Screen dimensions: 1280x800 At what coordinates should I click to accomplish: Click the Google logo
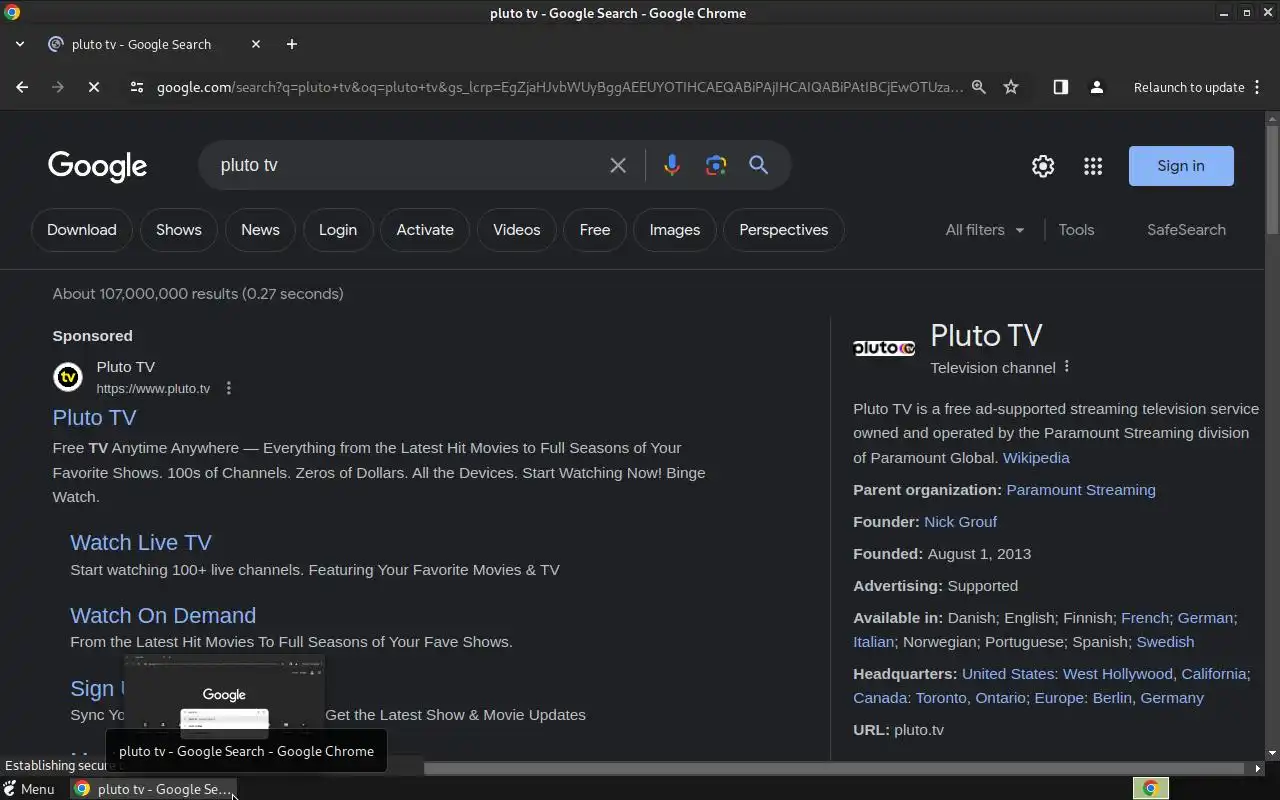98,166
